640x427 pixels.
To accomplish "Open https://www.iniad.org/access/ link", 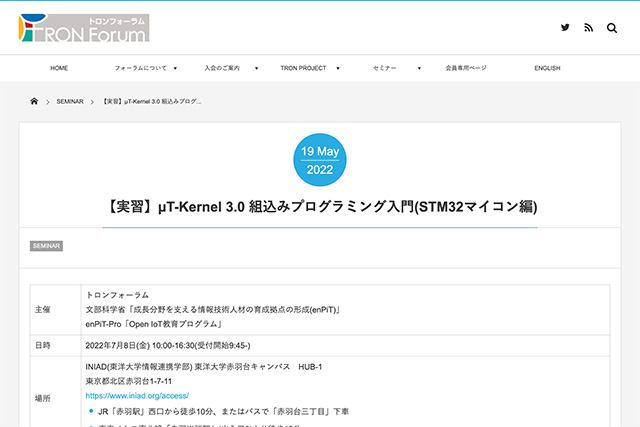I will (137, 396).
